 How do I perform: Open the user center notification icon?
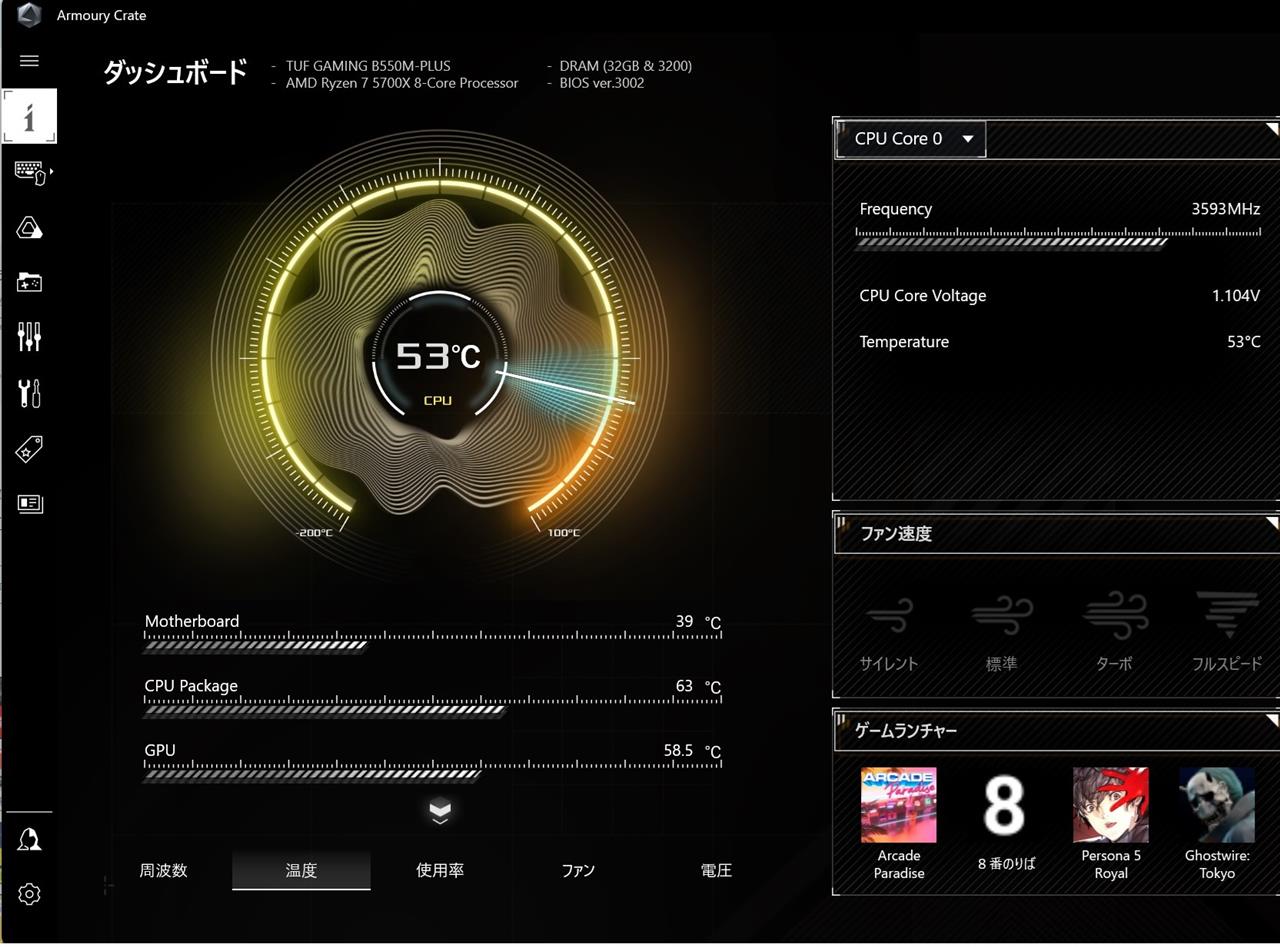[29, 840]
